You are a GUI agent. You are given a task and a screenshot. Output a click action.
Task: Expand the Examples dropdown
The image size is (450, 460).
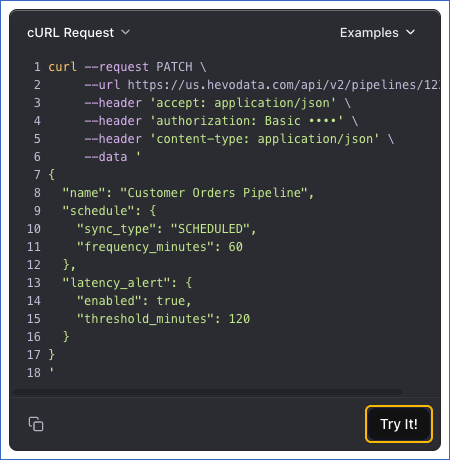[x=378, y=33]
